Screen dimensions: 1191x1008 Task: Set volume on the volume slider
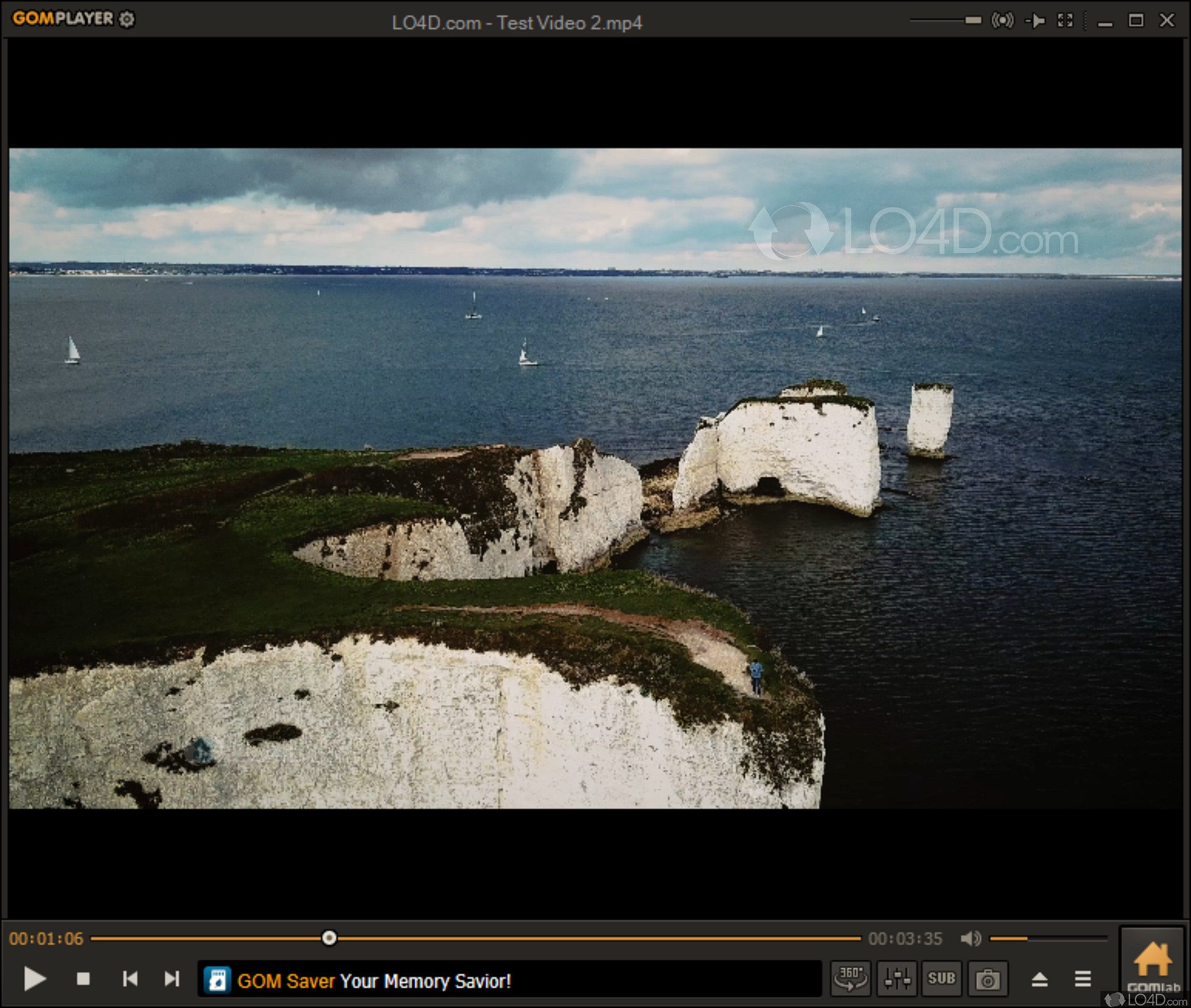coord(1048,938)
